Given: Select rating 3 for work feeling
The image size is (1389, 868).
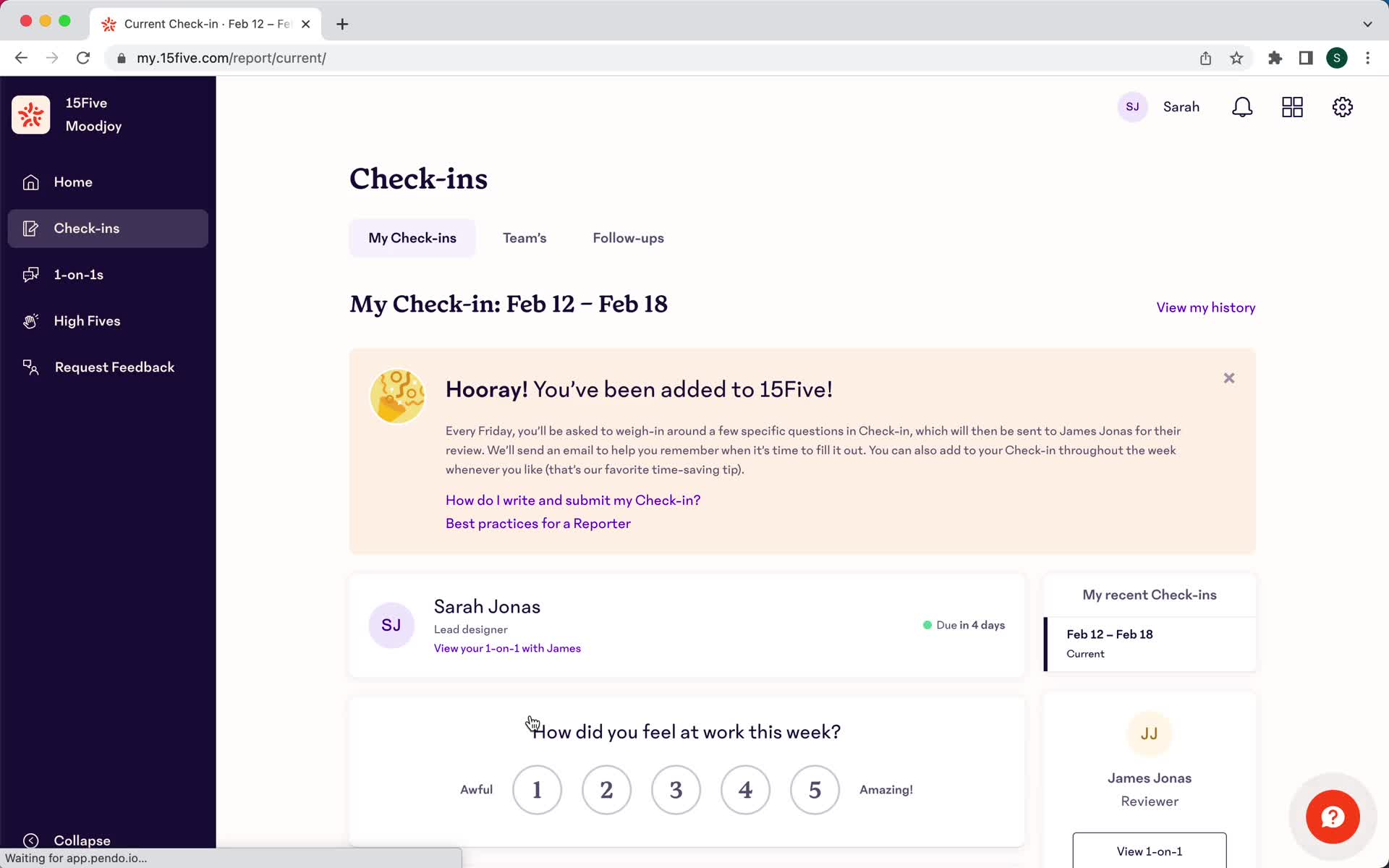Looking at the screenshot, I should point(675,789).
